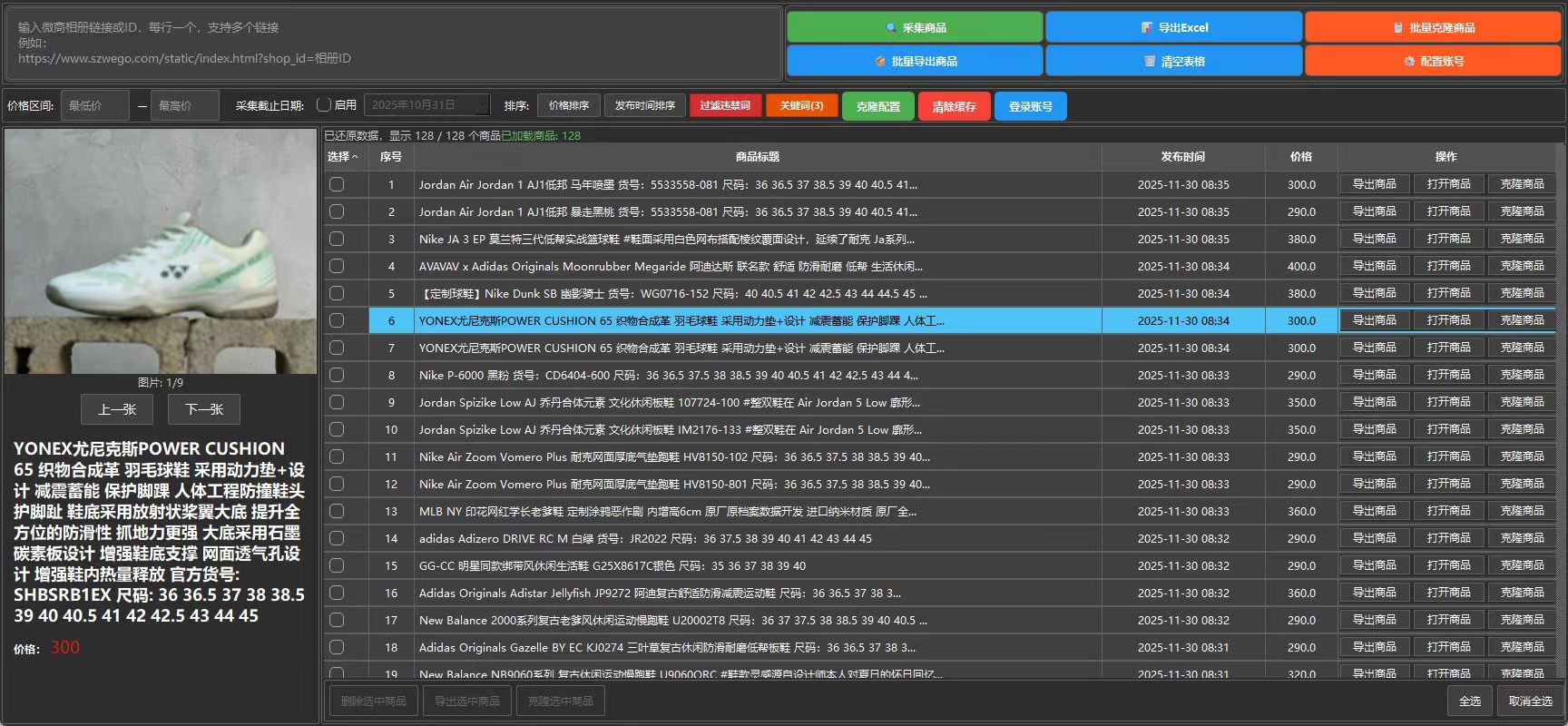Screen dimensions: 1568x726
Task: Click the 最高价 price field
Action: click(x=185, y=105)
